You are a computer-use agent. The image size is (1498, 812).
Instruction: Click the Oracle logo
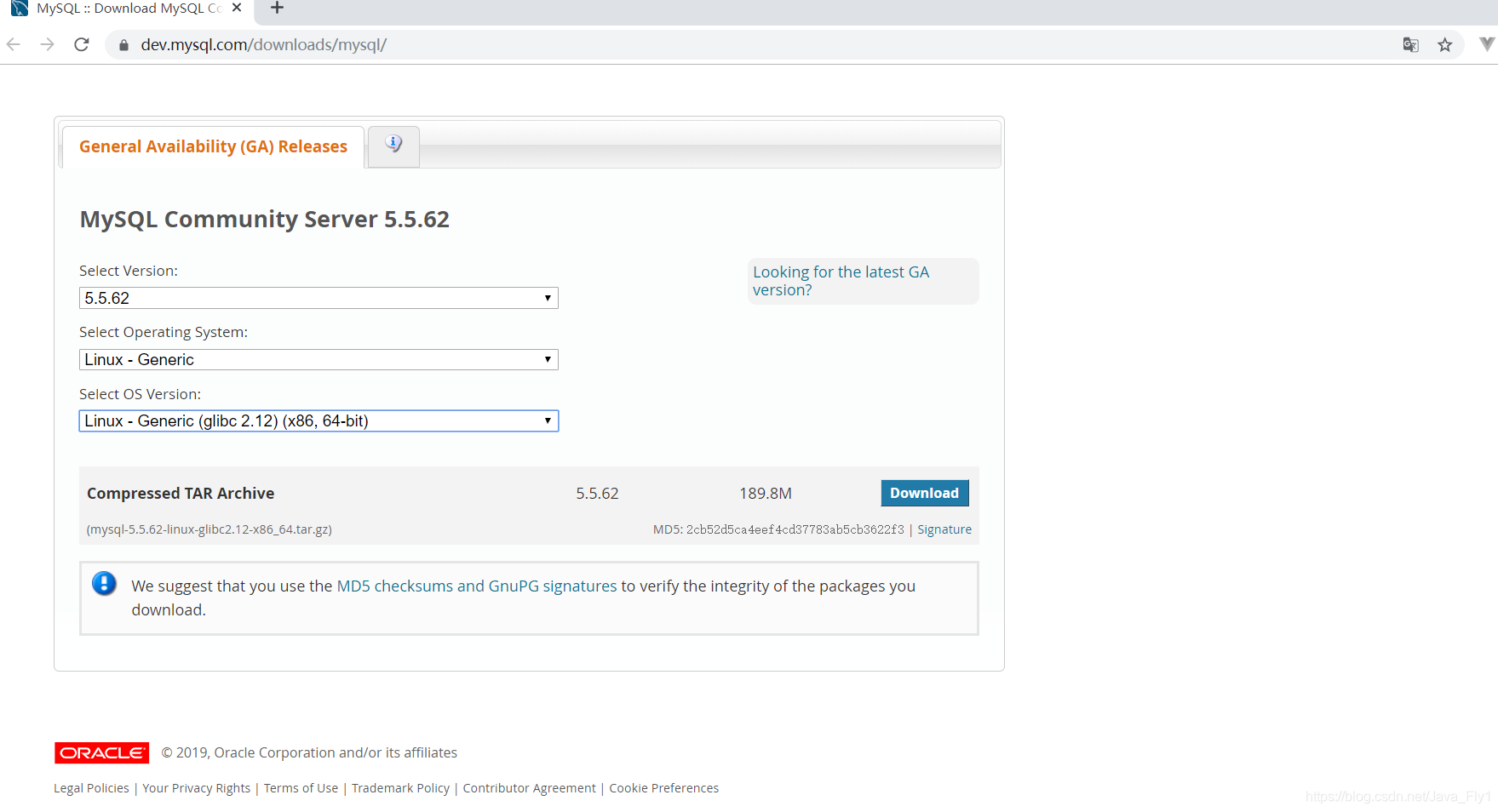click(x=102, y=752)
